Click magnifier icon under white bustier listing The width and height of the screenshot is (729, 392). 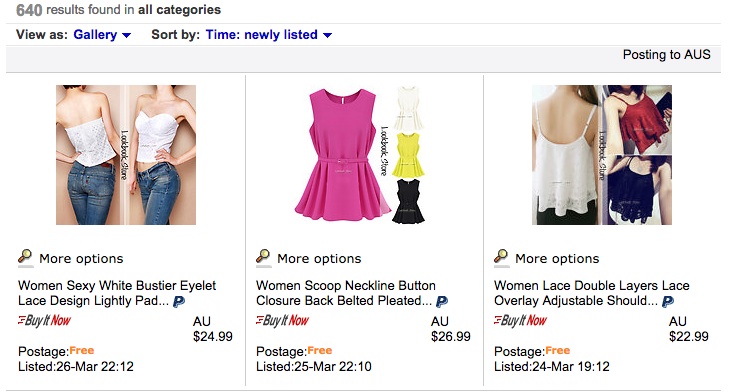[x=25, y=257]
